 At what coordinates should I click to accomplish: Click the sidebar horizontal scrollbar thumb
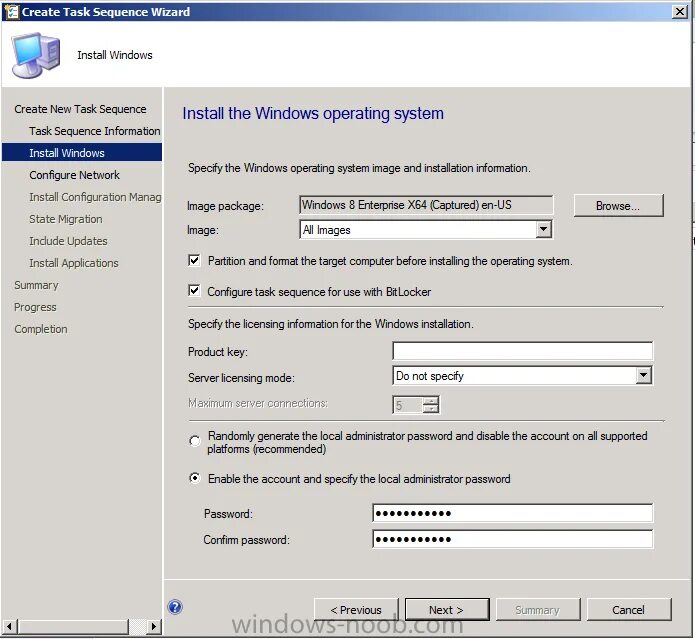point(73,626)
